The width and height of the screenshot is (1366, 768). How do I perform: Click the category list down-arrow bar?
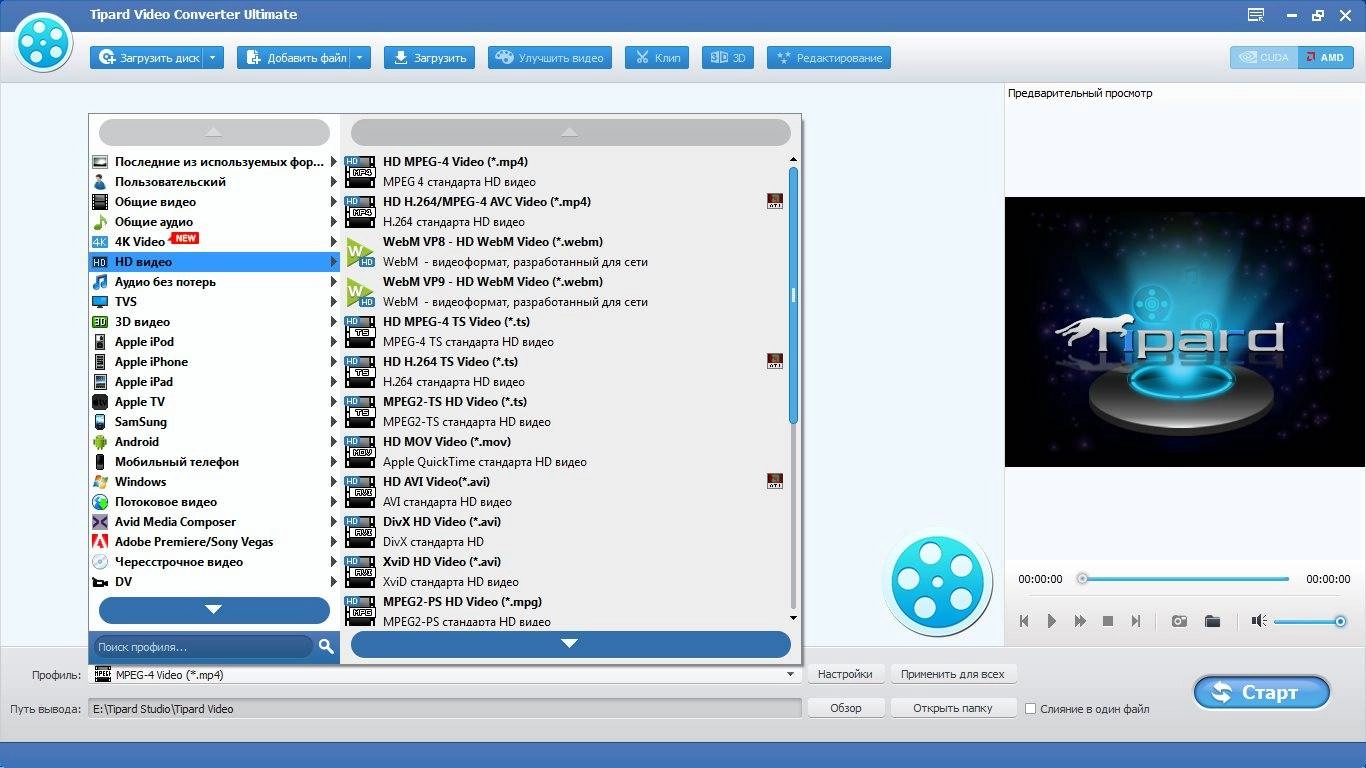click(214, 609)
